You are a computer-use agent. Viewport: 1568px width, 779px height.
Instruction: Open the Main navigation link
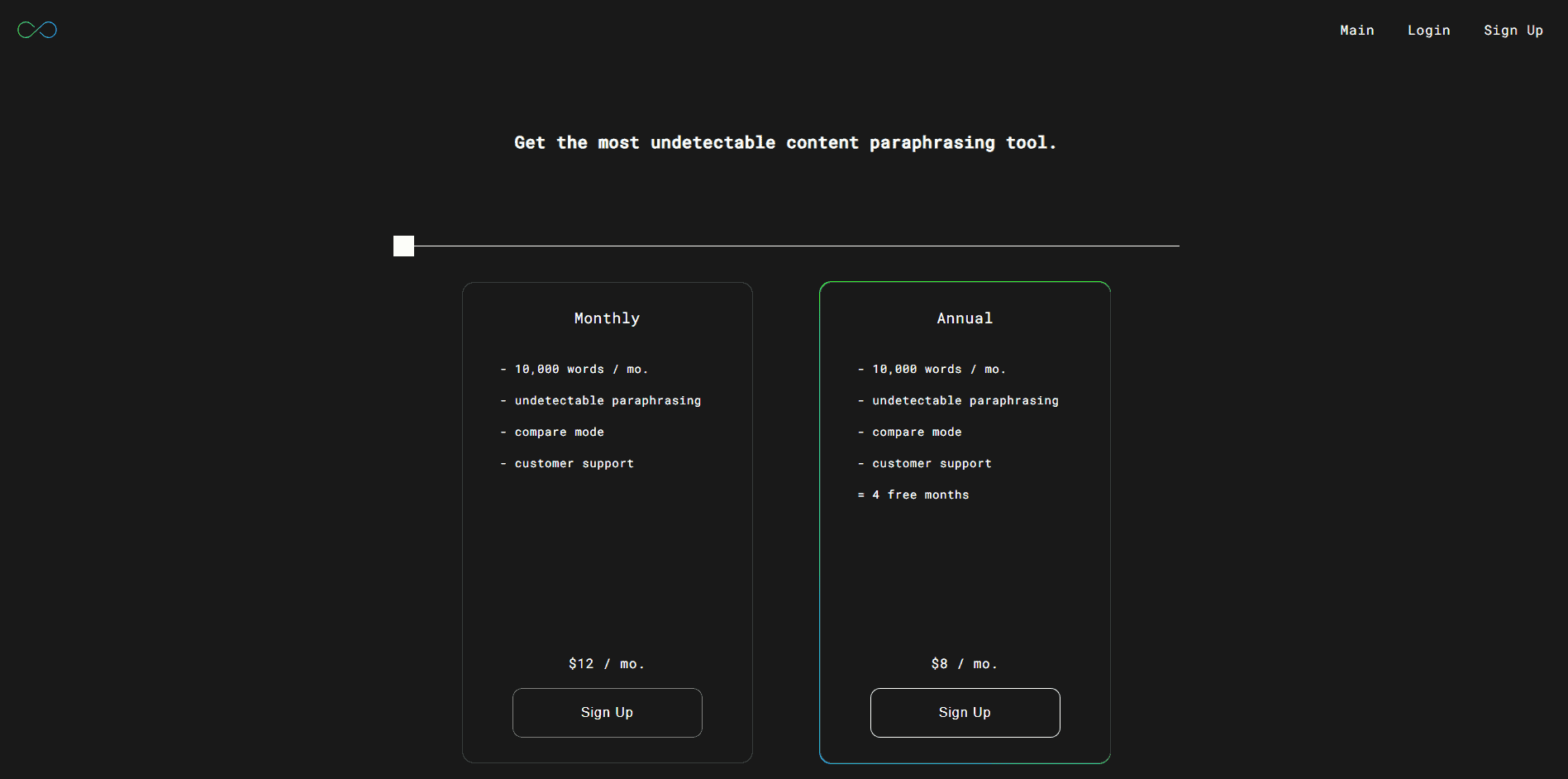(1356, 31)
